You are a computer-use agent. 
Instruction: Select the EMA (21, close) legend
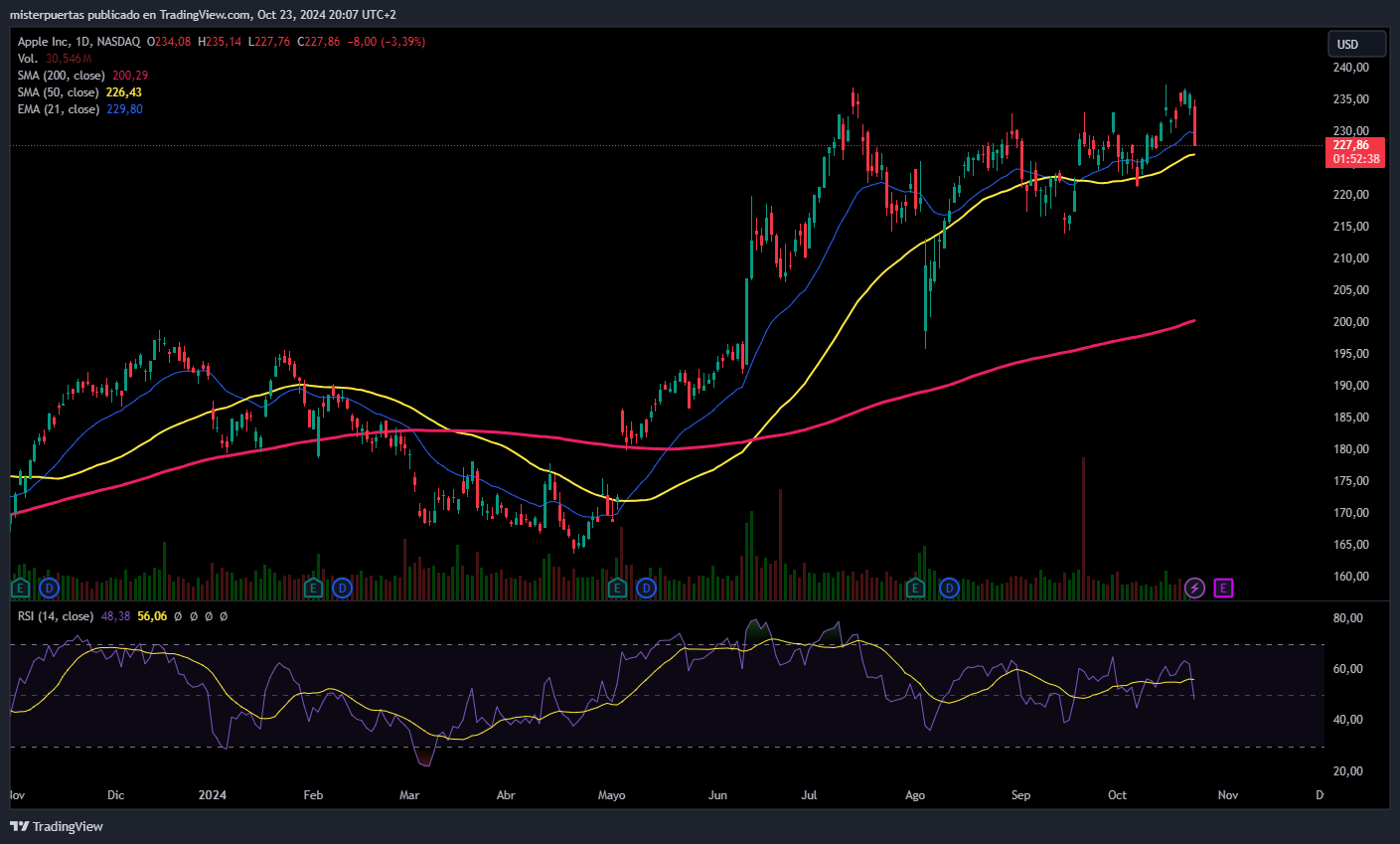pos(58,109)
